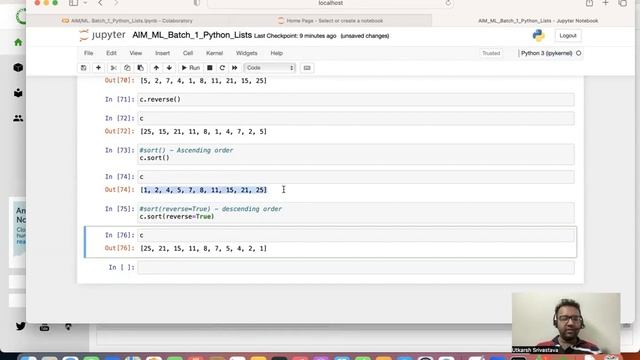This screenshot has height=360, width=640.
Task: Go back in browser history
Action: [100, 3]
